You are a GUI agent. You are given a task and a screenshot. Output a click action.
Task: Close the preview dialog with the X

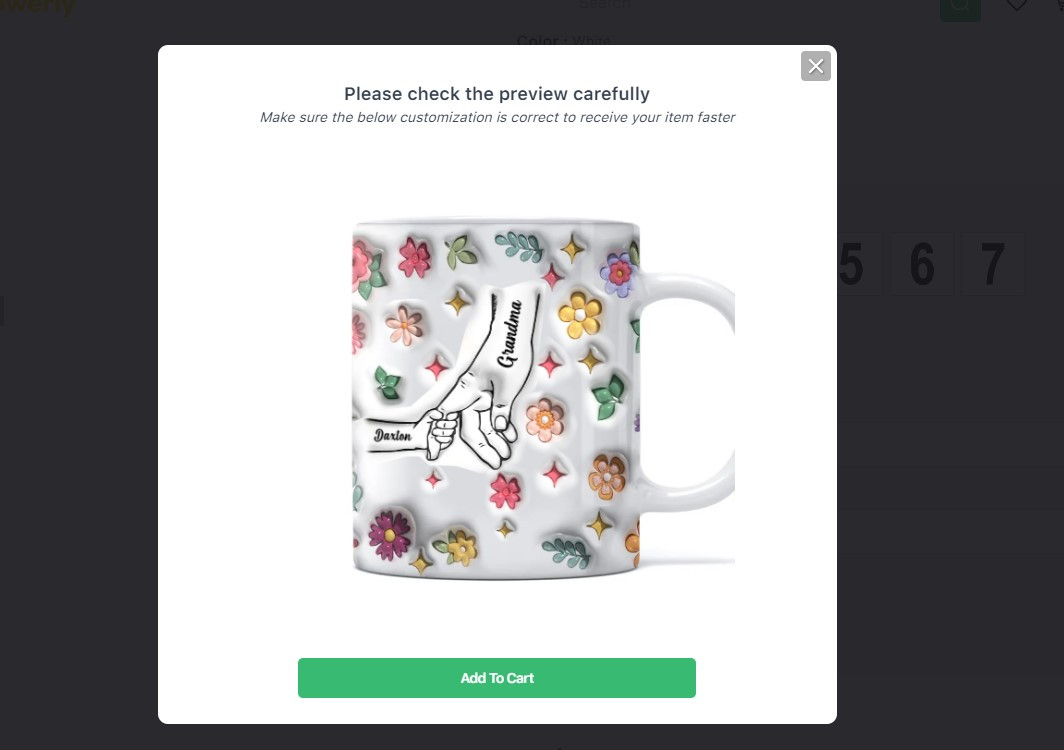tap(816, 66)
